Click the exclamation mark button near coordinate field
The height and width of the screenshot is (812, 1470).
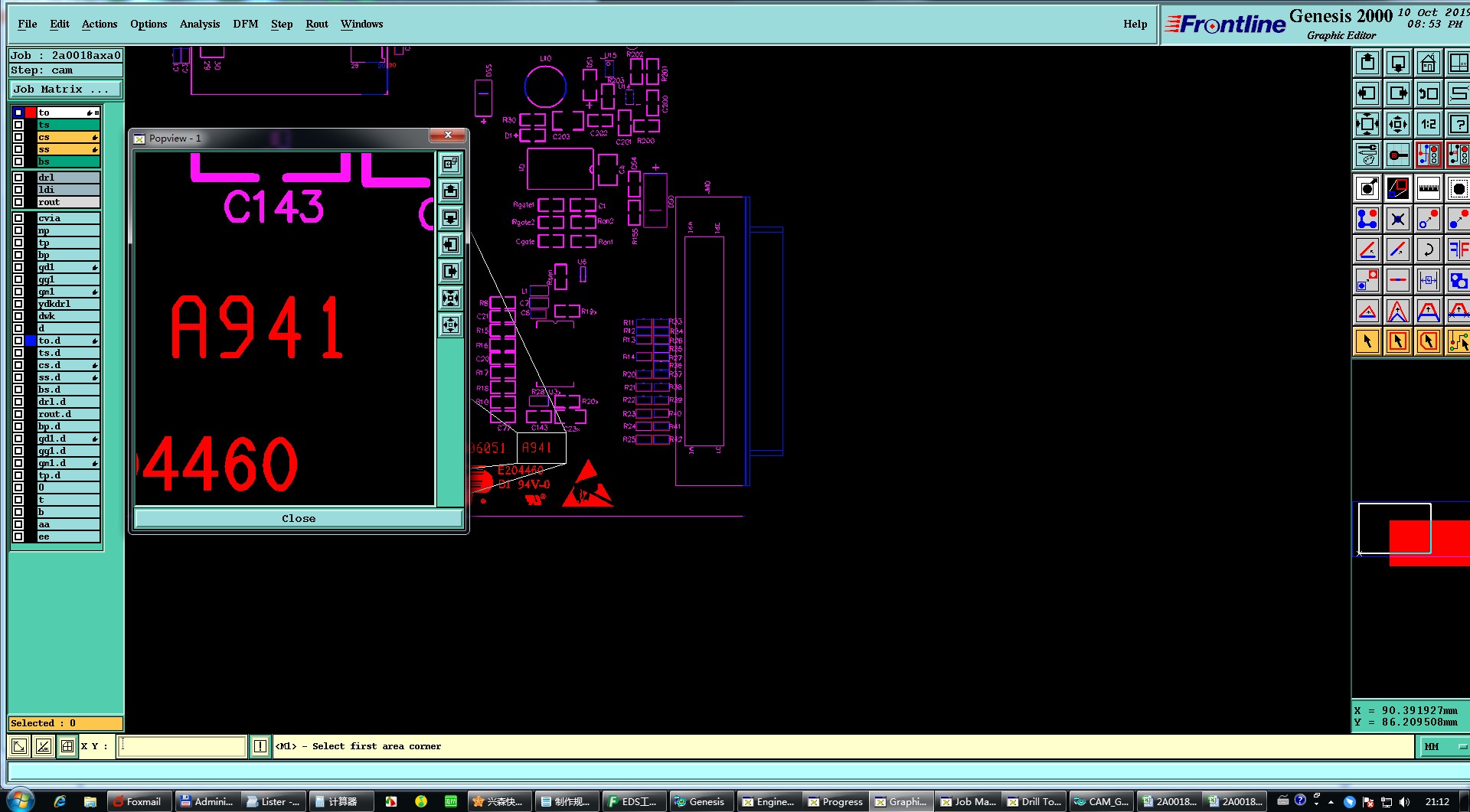point(260,746)
